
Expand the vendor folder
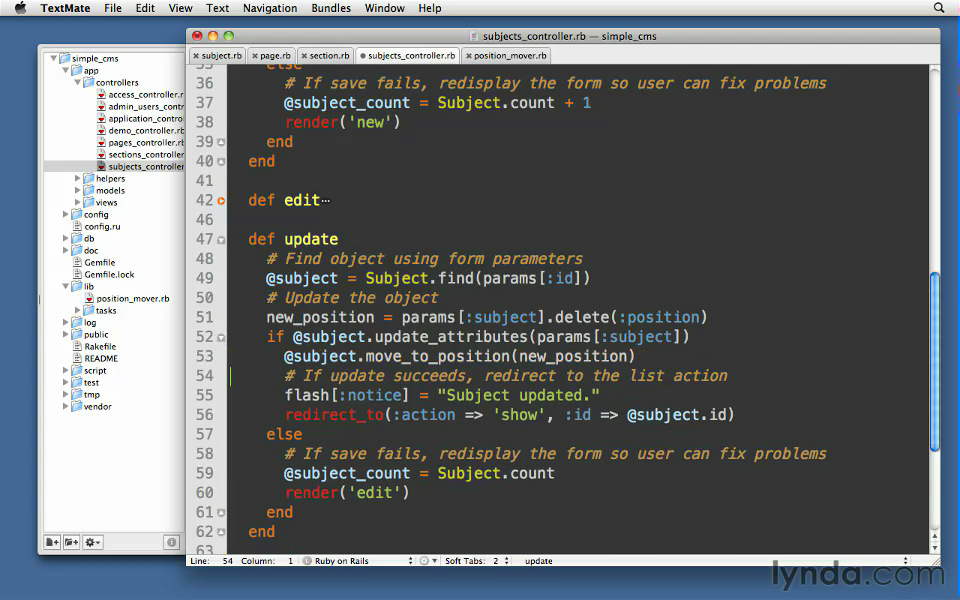[66, 406]
